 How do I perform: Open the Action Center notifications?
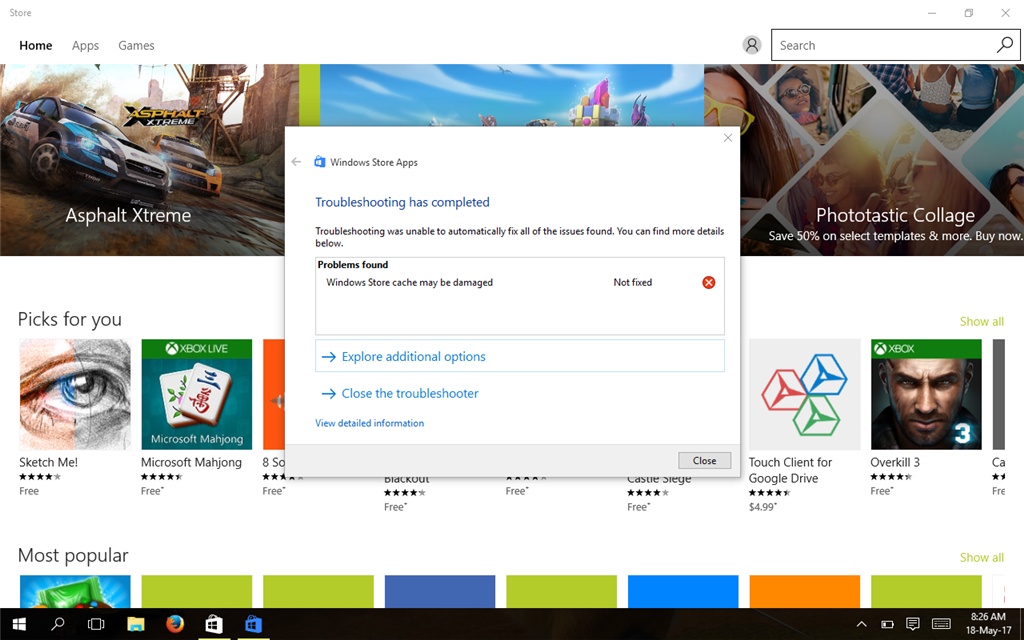913,624
